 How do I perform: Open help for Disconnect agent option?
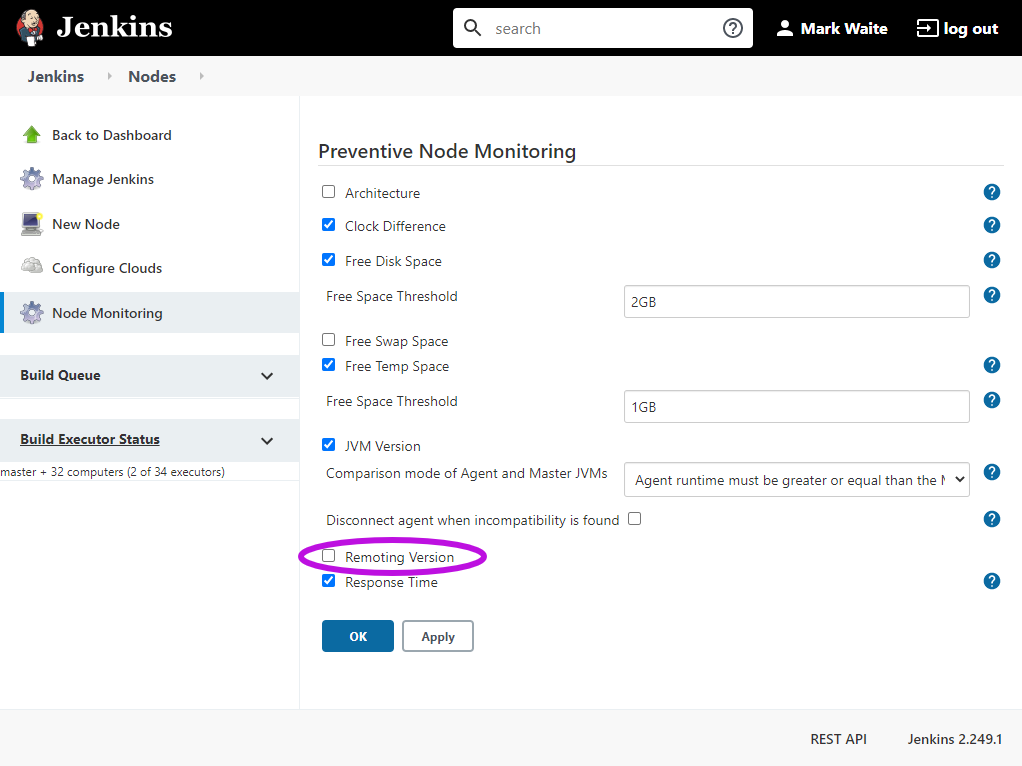click(991, 519)
